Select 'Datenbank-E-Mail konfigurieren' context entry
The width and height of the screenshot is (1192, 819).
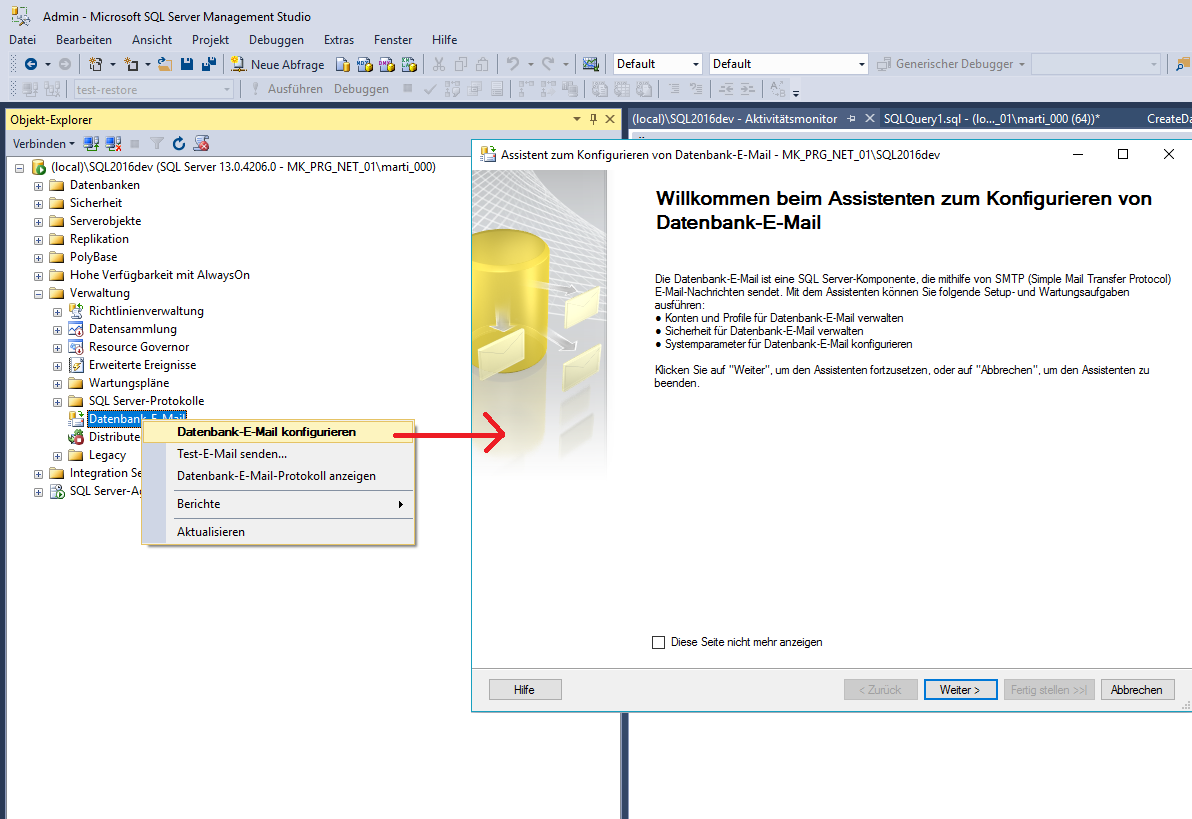coord(279,432)
